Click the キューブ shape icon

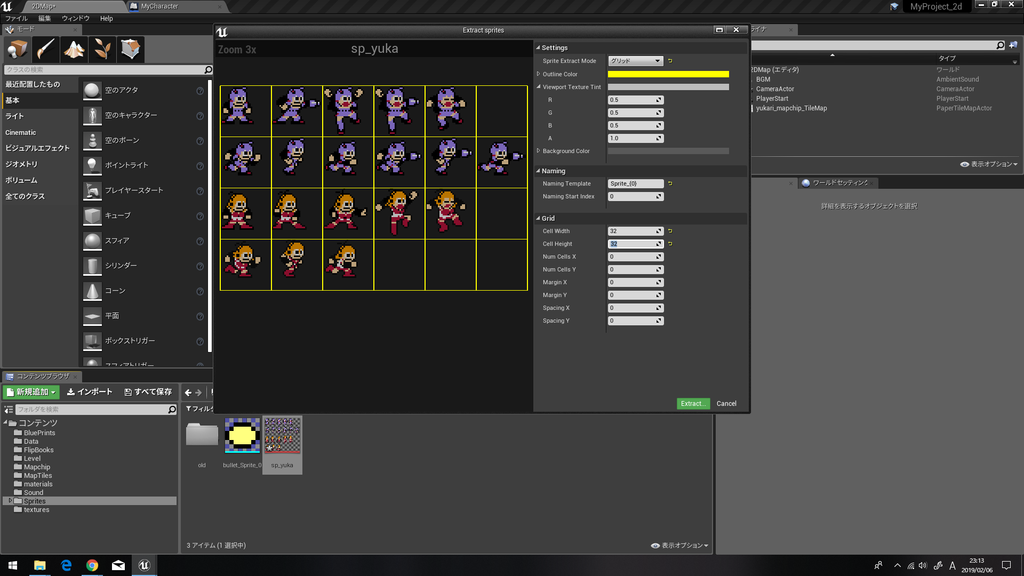tap(92, 216)
